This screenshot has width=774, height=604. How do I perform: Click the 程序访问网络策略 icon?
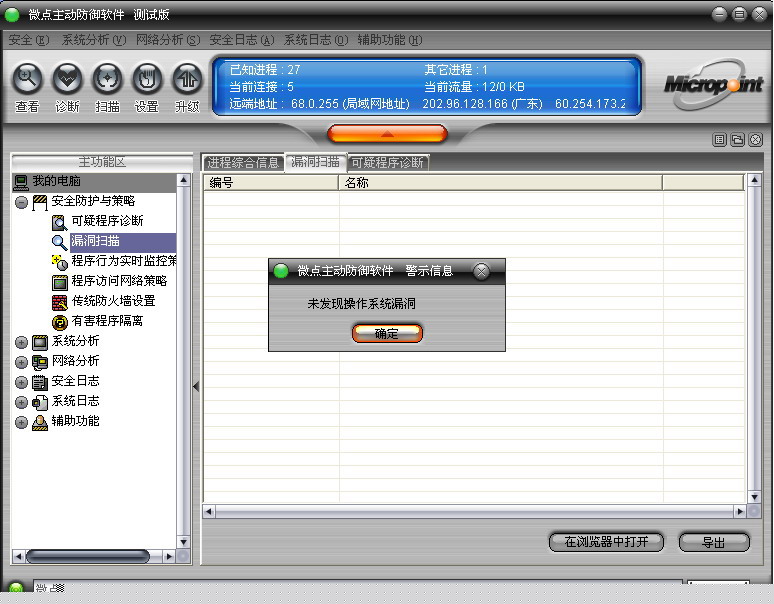click(x=59, y=282)
